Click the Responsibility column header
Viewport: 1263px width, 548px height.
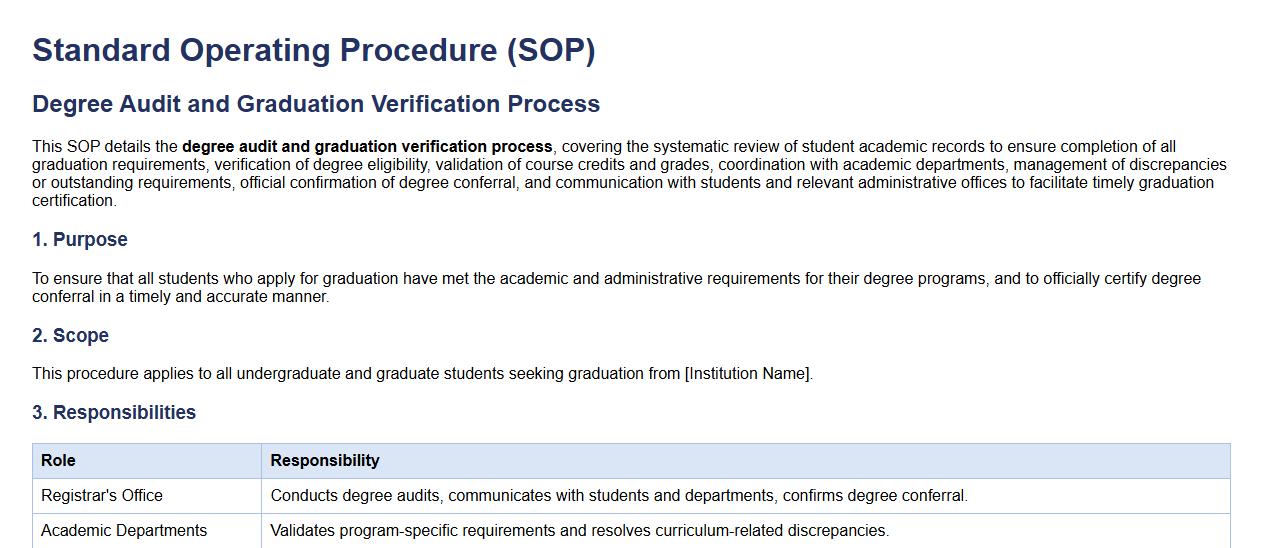pyautogui.click(x=325, y=461)
